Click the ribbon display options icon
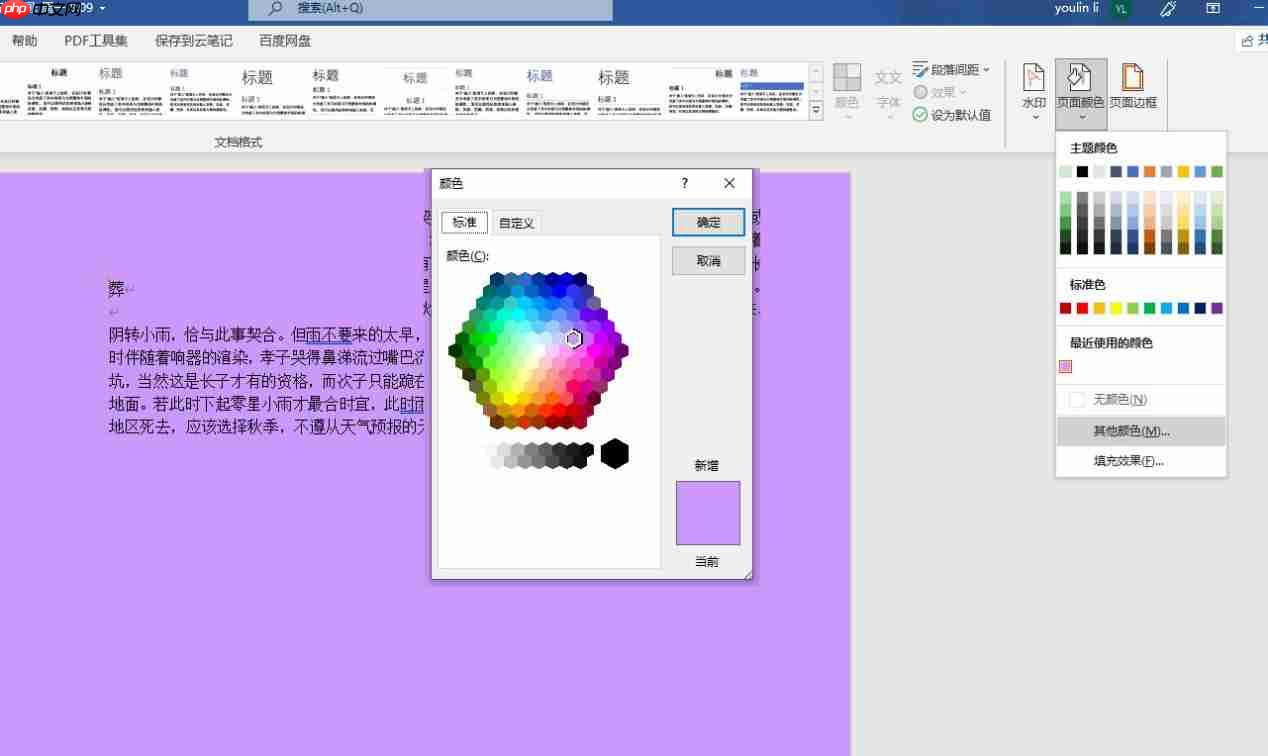 pos(1213,8)
